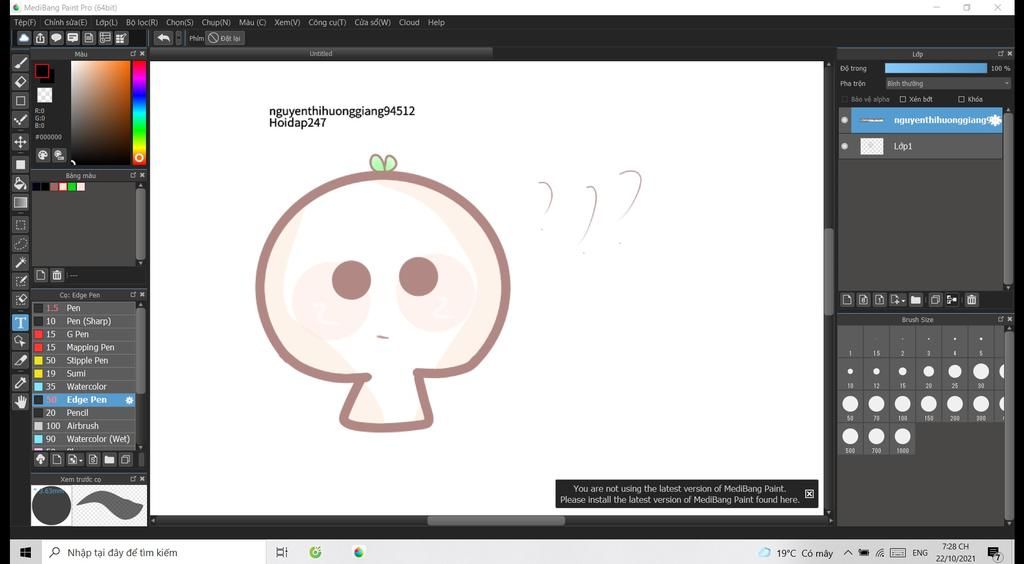Open gear settings of nguyenthihuonggiang layer

(x=995, y=120)
